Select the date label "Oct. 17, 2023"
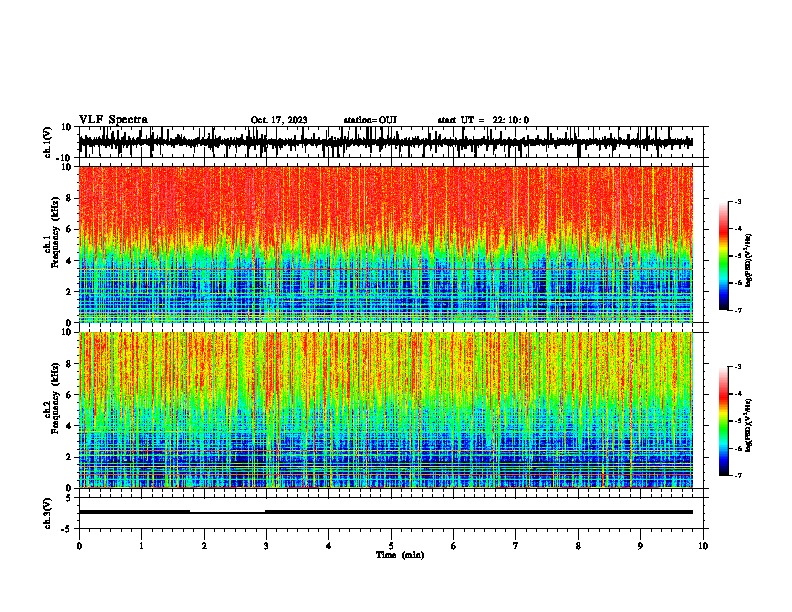Screen dimensions: 792x612 click(x=279, y=120)
